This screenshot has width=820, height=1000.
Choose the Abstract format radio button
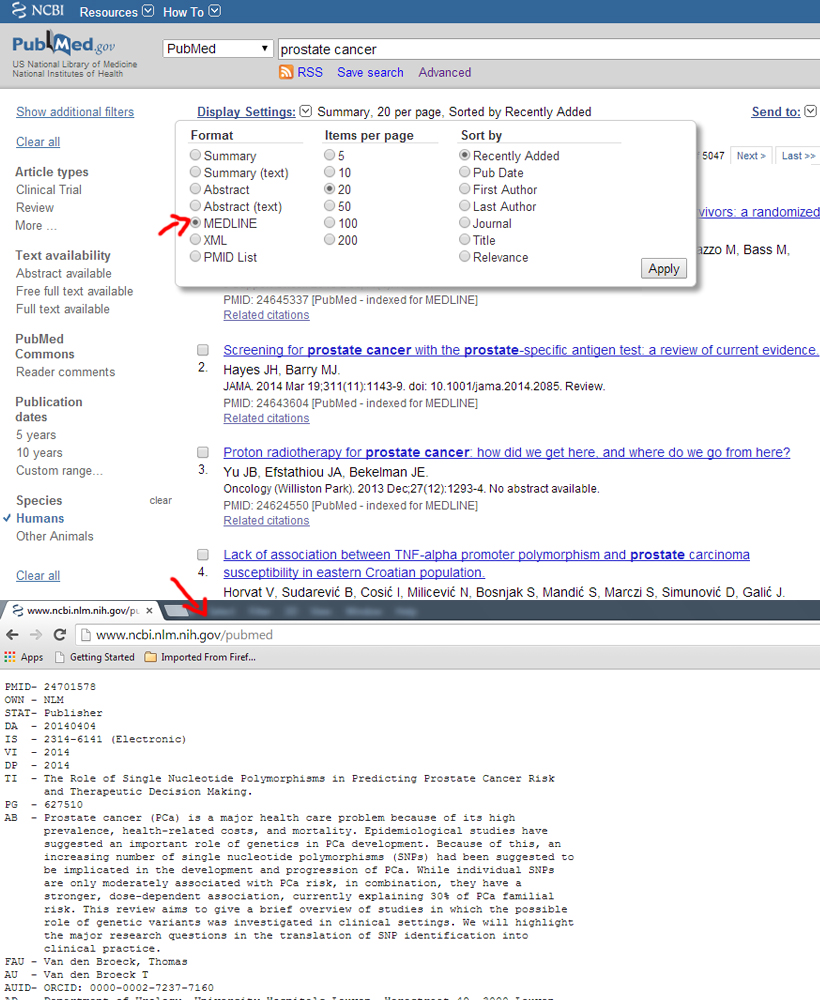(196, 189)
